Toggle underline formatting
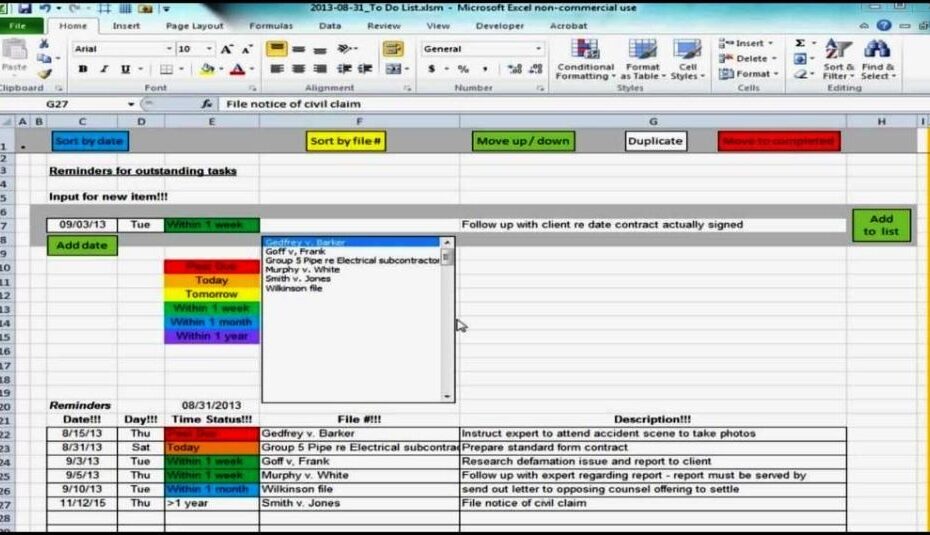 click(x=125, y=69)
